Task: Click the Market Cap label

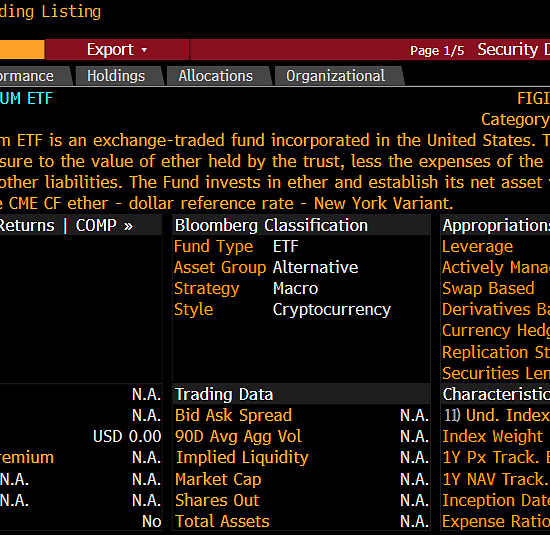Action: pos(218,479)
